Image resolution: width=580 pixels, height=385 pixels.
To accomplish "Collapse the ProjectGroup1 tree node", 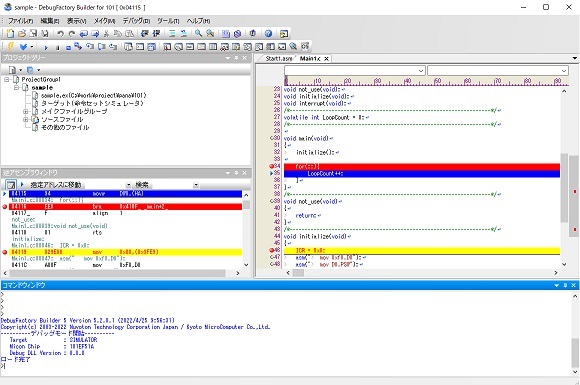I will click(x=7, y=80).
